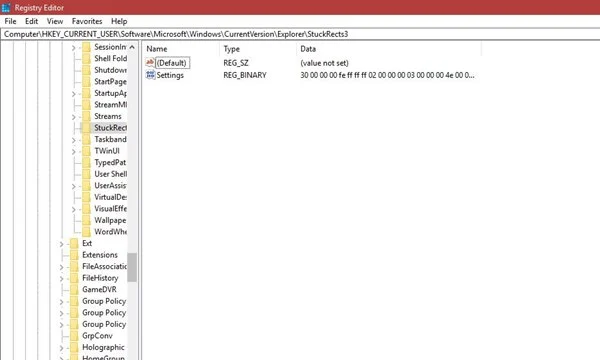Expand the StartupApproved tree node

point(73,94)
